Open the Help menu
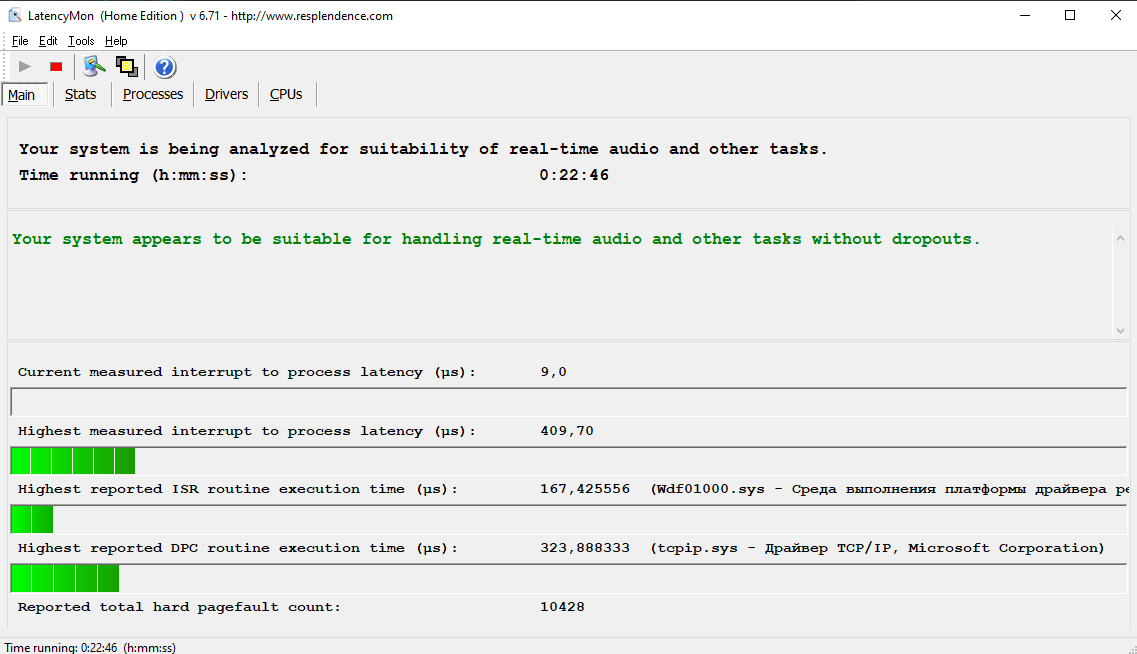1137x654 pixels. 116,41
